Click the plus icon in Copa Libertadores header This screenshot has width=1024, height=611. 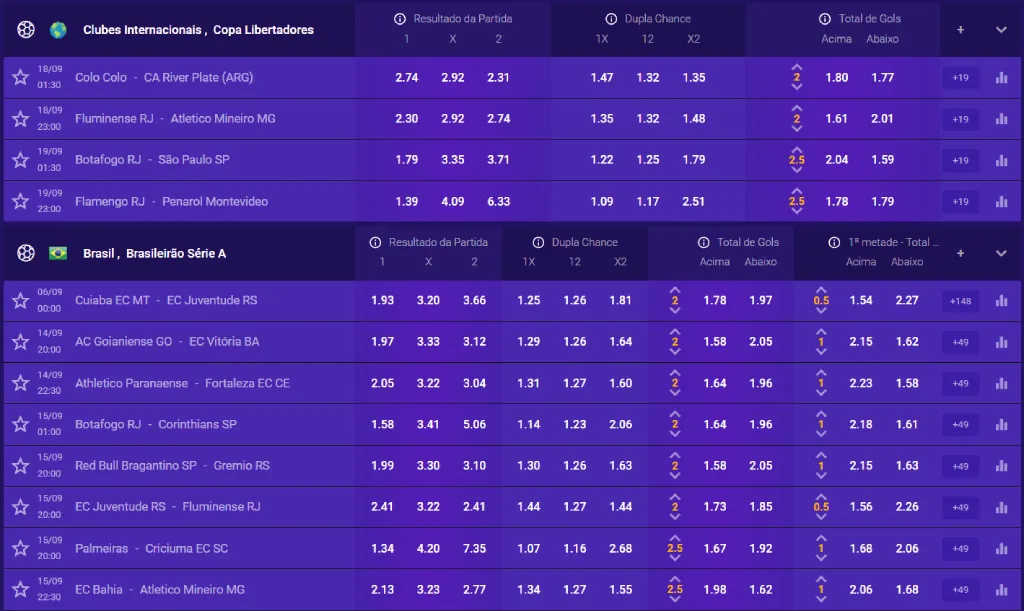click(960, 30)
